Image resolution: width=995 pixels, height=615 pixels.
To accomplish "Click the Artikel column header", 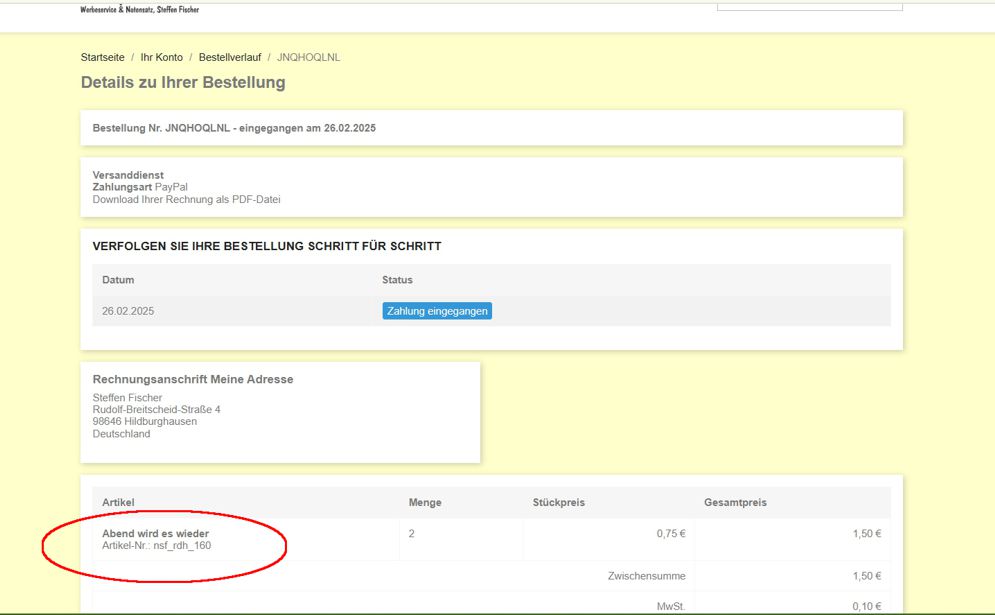I will [x=118, y=502].
